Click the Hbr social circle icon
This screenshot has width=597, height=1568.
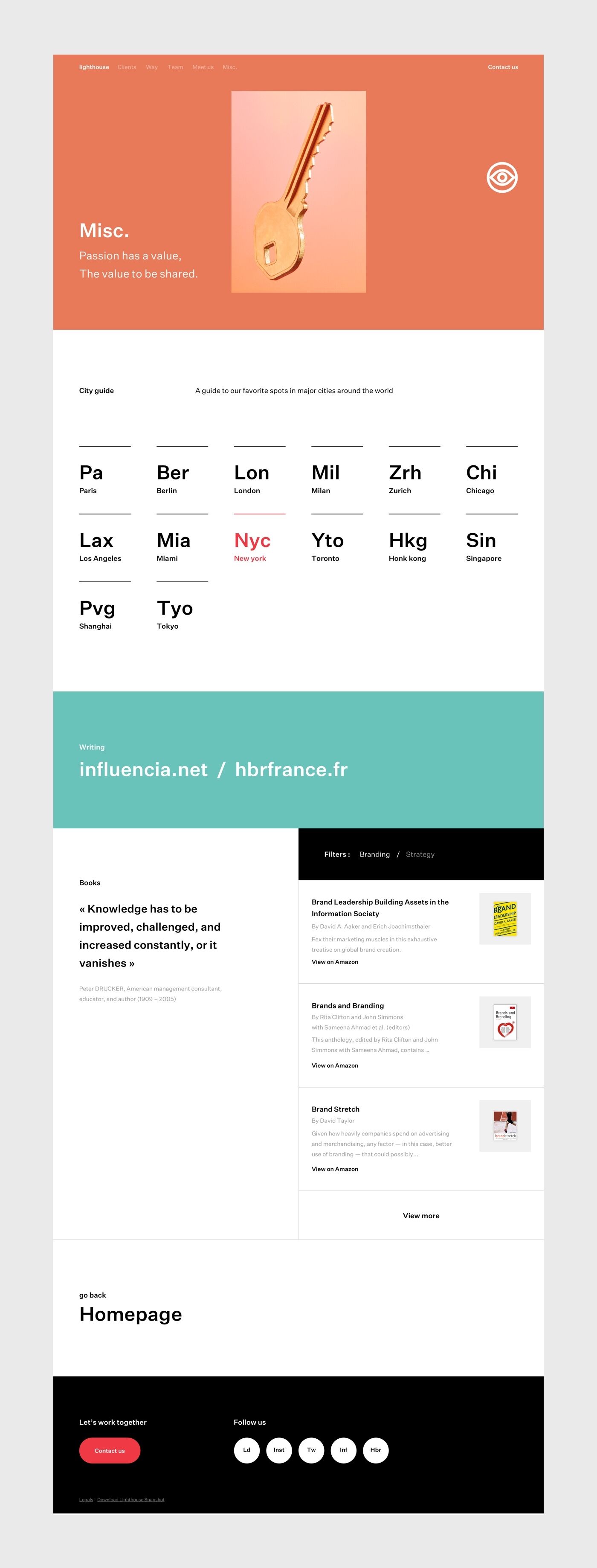[376, 1450]
